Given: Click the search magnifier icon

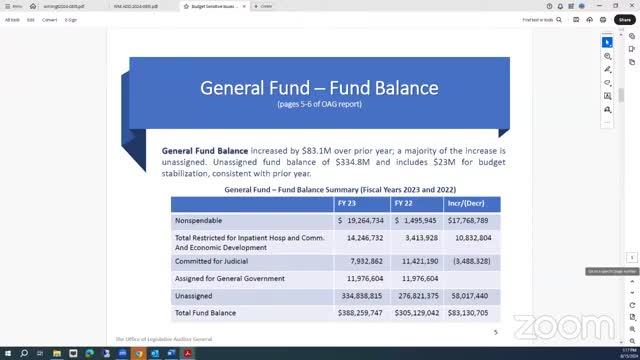Looking at the screenshot, I should coord(559,20).
